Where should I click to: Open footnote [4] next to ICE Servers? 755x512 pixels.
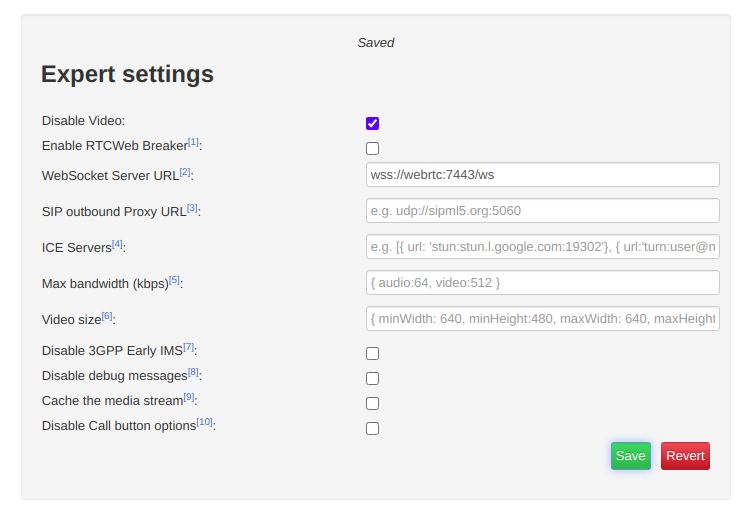tap(117, 244)
